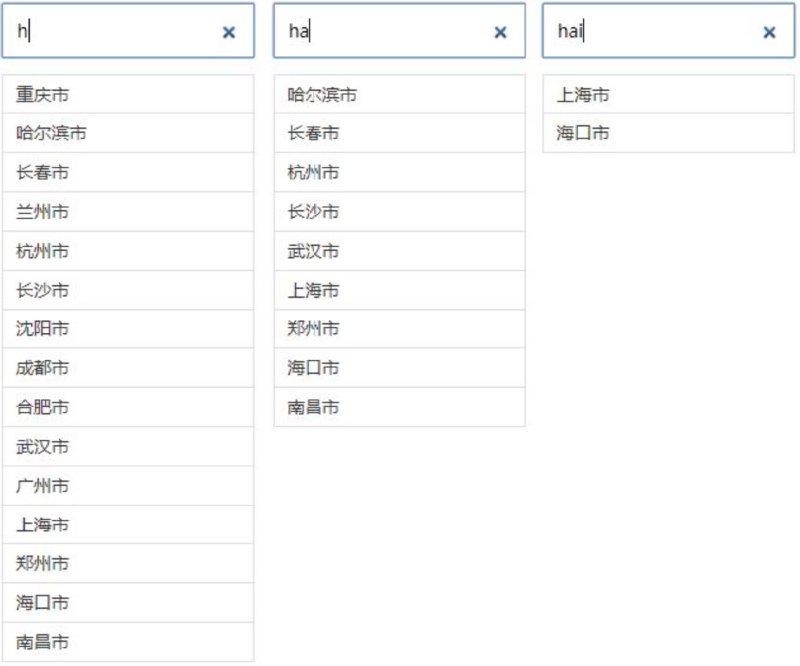Click the clear icon in the "ha" search box
Screen dimensions: 800x666
point(500,32)
